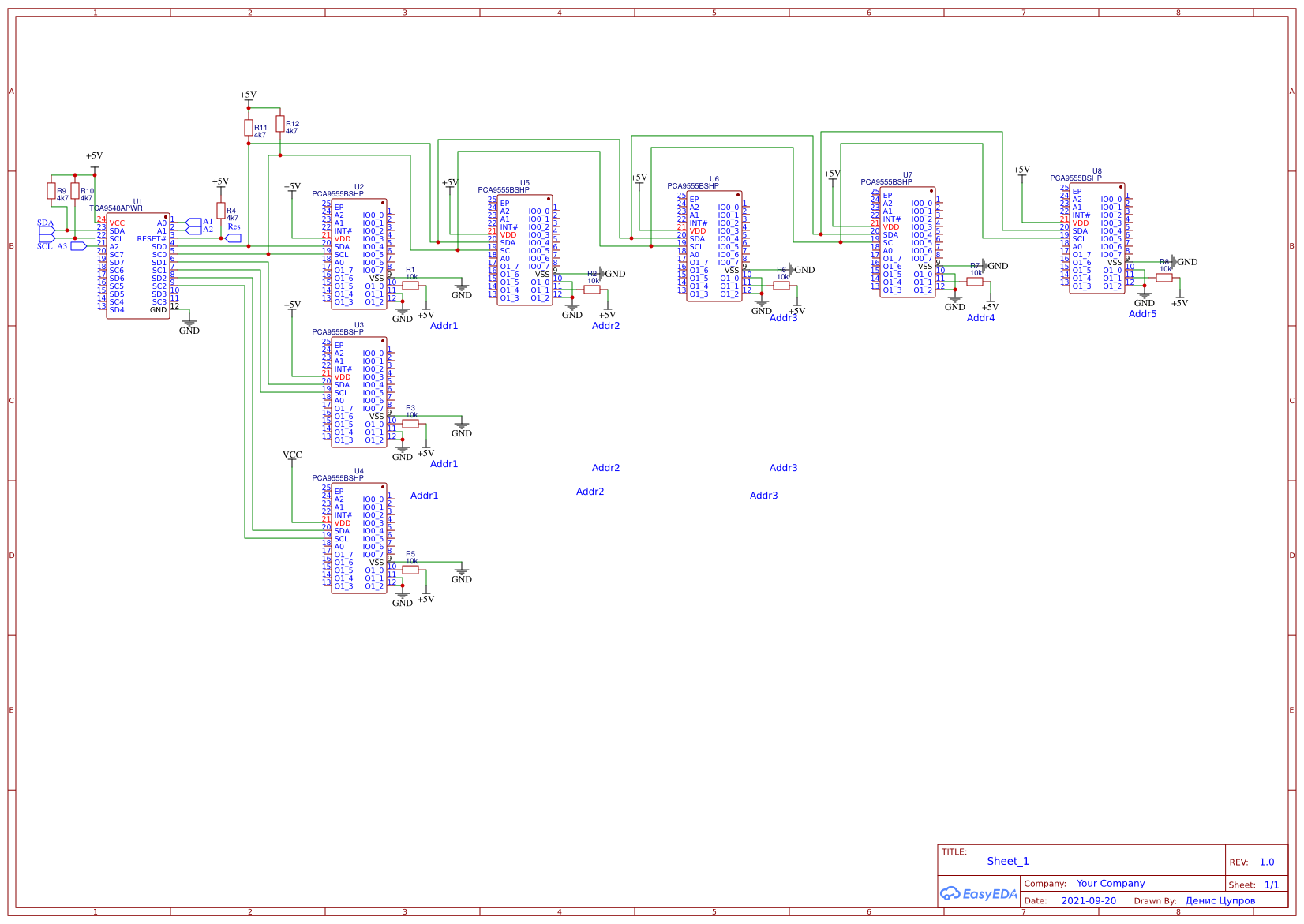Image resolution: width=1304 pixels, height=924 pixels.
Task: Click the Sheet_1 title text
Action: pyautogui.click(x=1008, y=861)
